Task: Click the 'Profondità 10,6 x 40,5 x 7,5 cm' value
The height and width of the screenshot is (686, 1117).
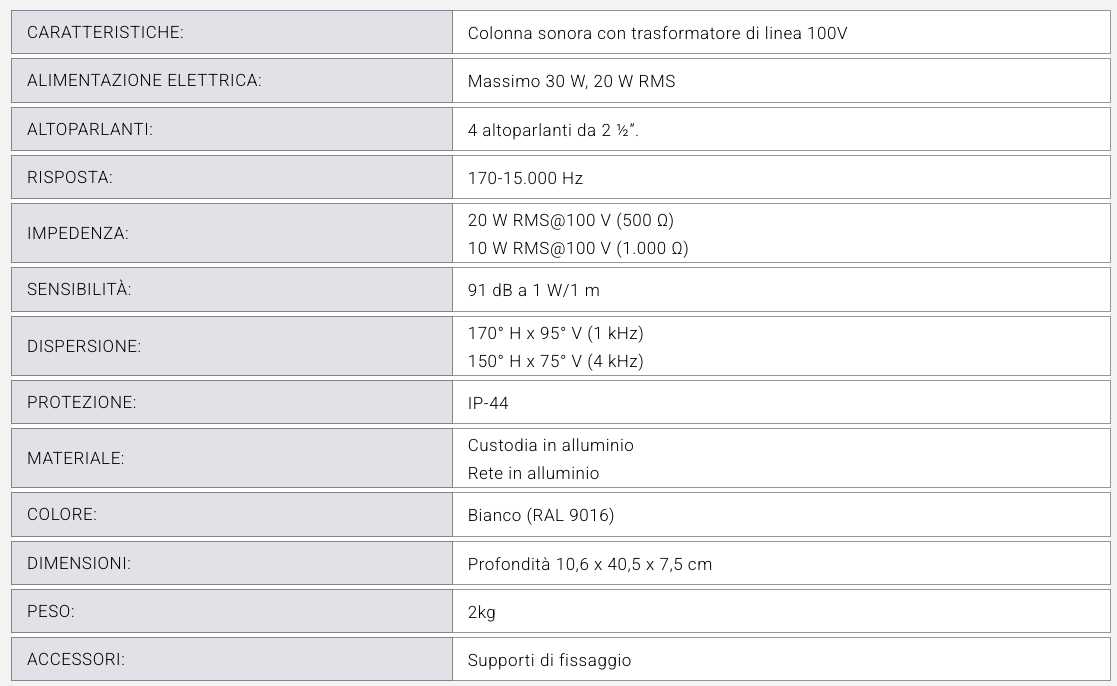Action: tap(589, 564)
